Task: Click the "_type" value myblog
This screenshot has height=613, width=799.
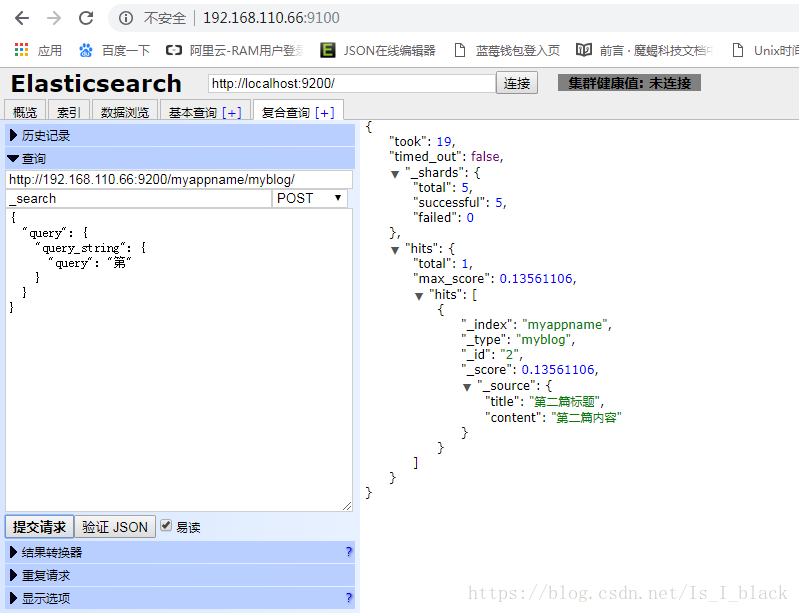Action: pos(543,339)
